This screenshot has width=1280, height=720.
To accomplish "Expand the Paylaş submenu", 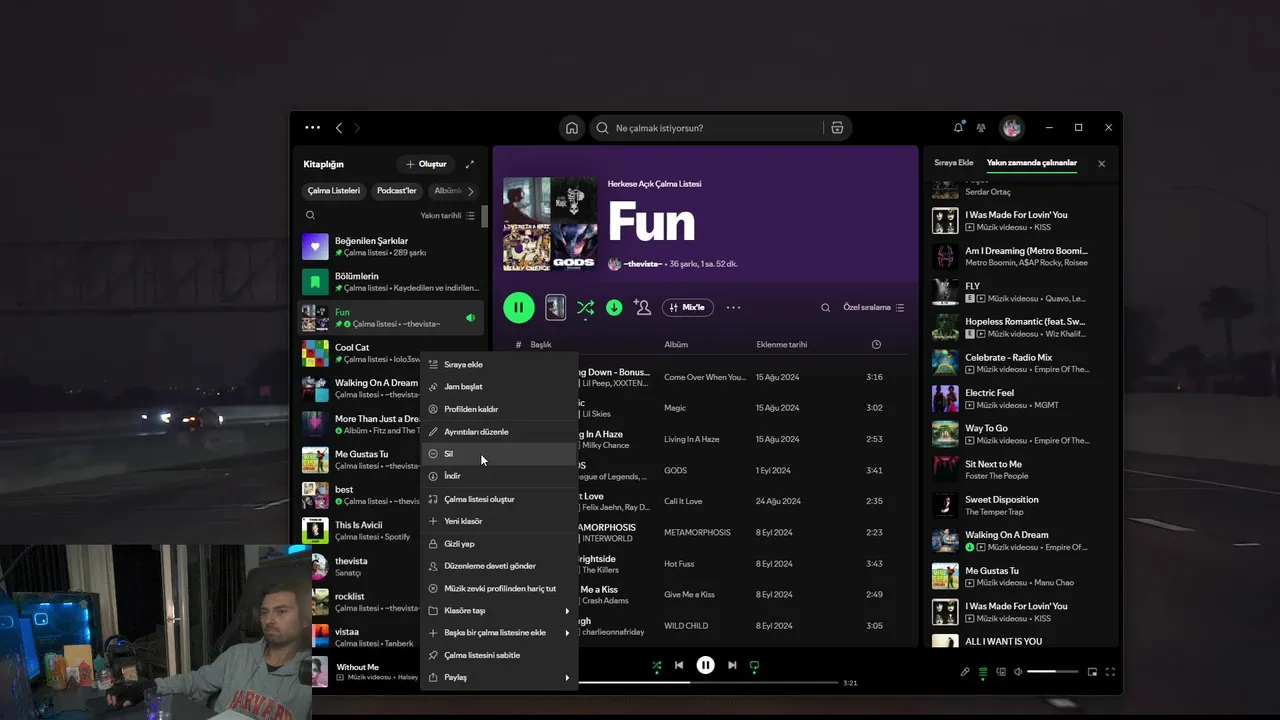I will coord(499,677).
